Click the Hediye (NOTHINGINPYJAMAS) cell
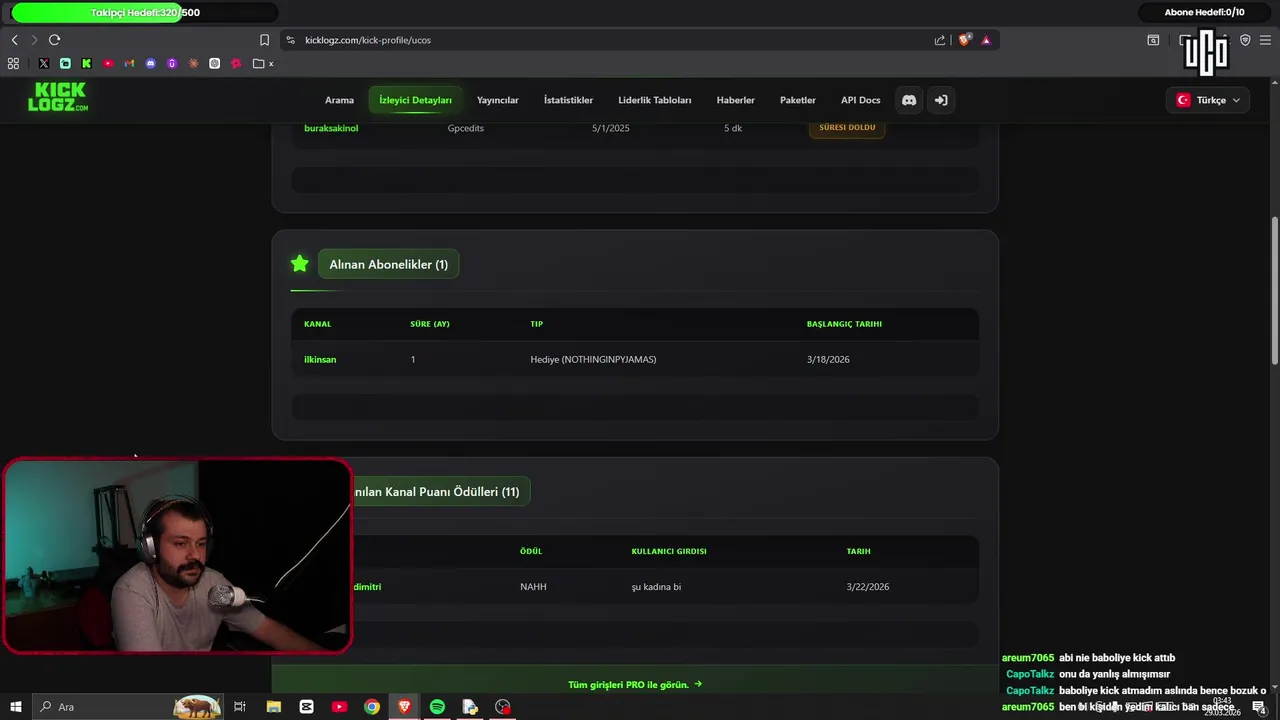Viewport: 1280px width, 720px height. point(593,359)
